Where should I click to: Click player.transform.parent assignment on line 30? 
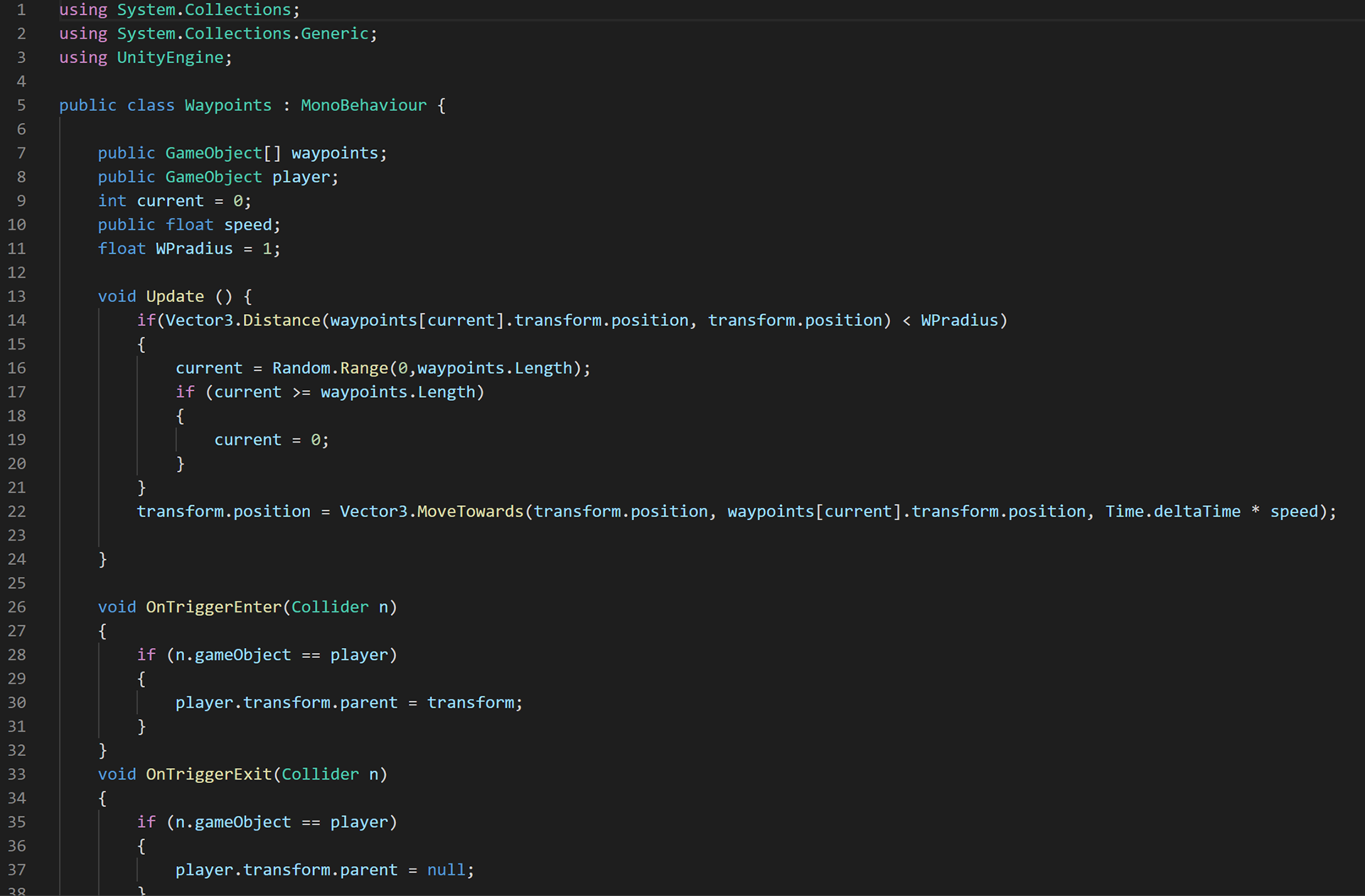(x=286, y=702)
